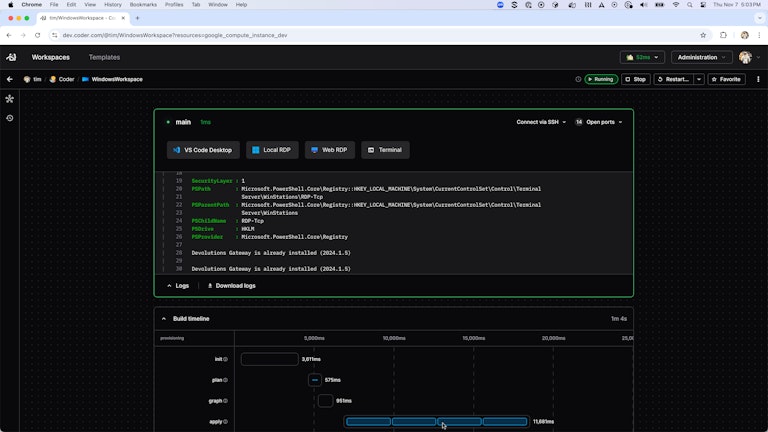
Task: Click the Local RDP button
Action: (x=271, y=150)
